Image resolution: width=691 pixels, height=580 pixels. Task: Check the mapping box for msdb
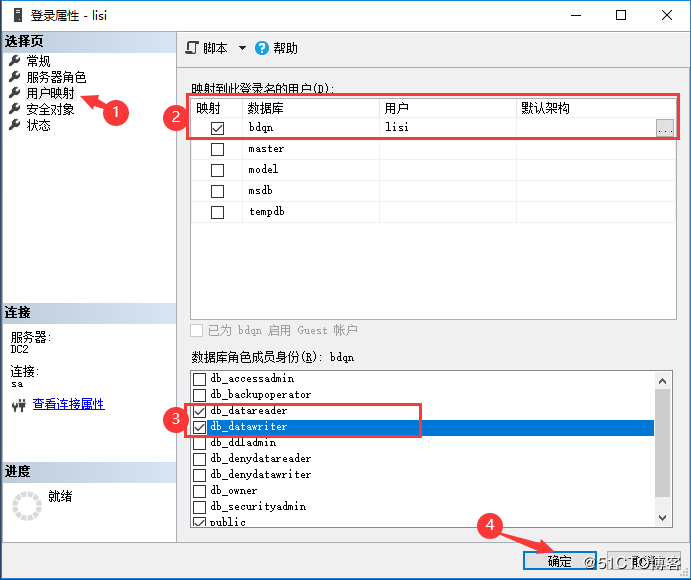pos(217,191)
